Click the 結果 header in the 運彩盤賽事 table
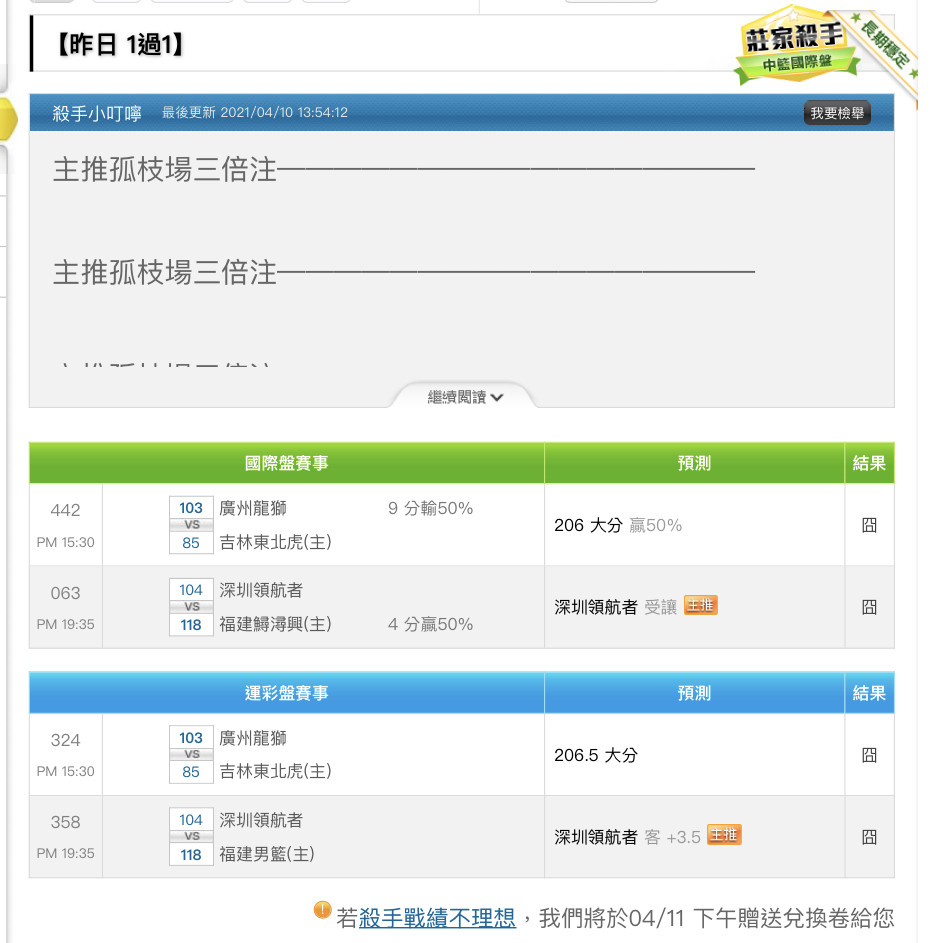 coord(869,693)
